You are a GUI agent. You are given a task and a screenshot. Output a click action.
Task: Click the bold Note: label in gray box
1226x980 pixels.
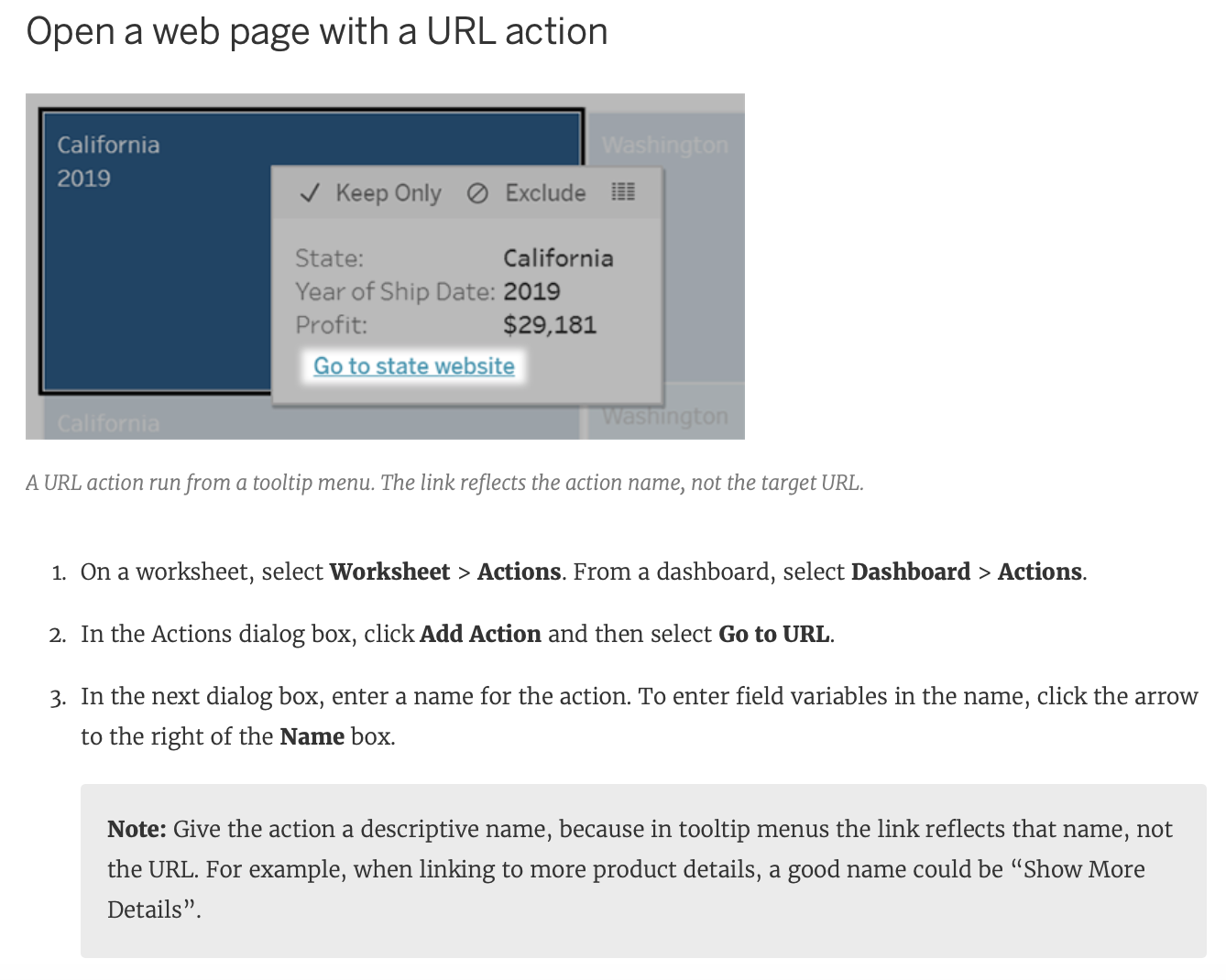137,829
